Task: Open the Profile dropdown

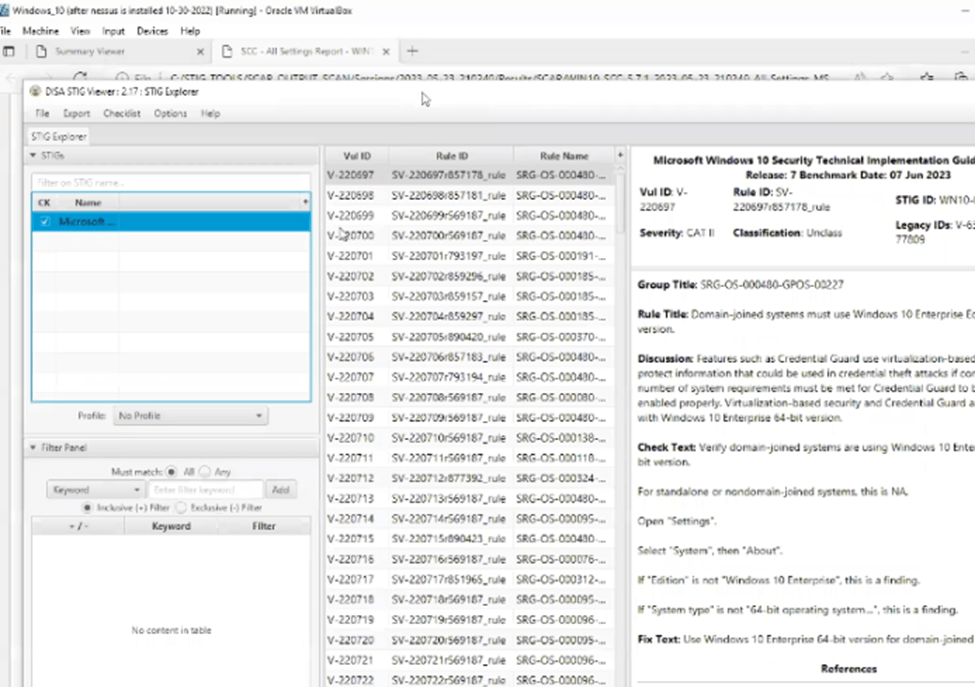Action: click(x=190, y=416)
